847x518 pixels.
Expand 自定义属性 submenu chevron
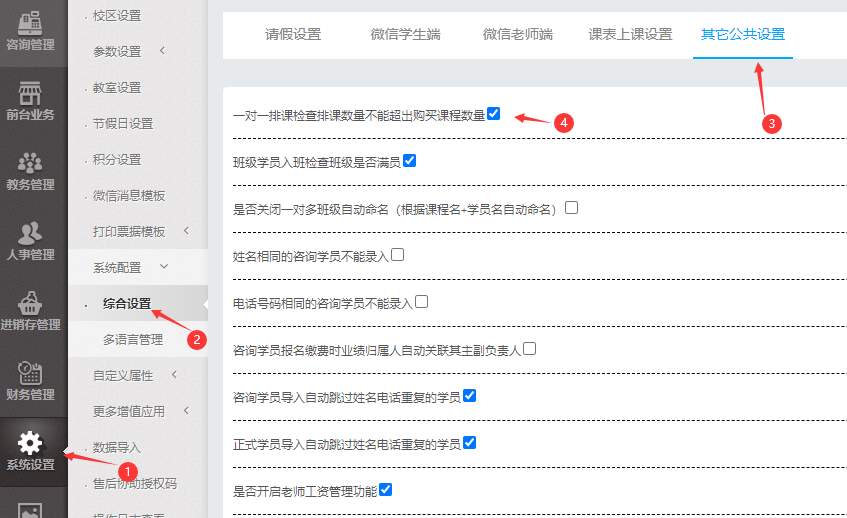[x=174, y=374]
